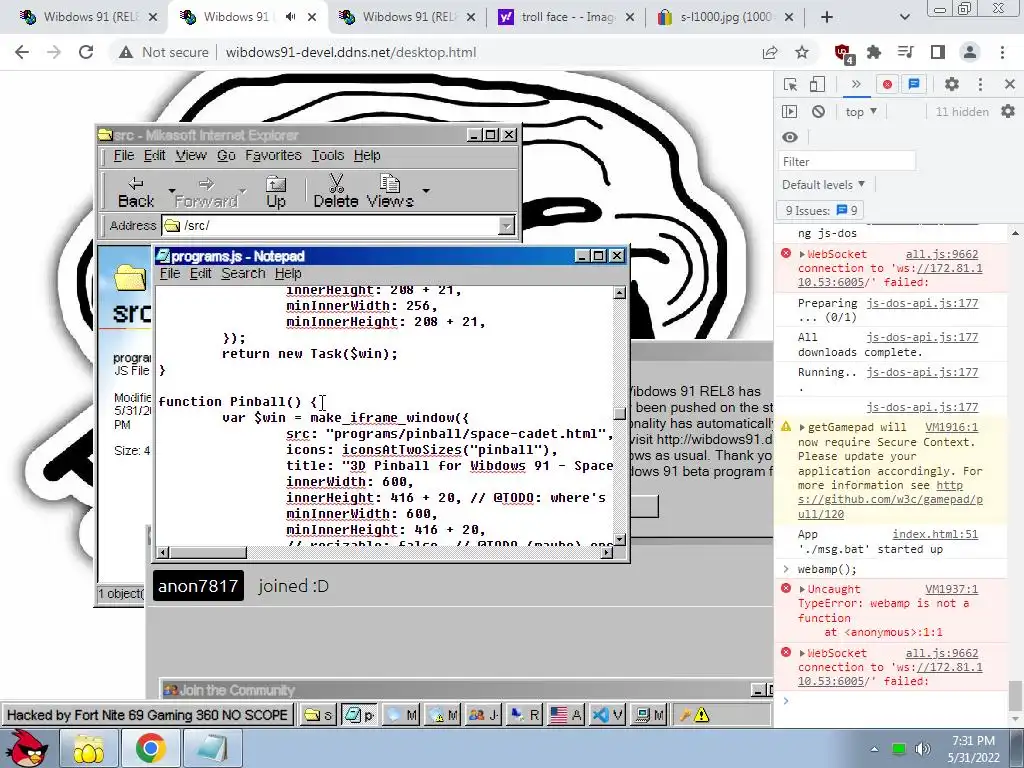Open a new browser tab with the plus
The image size is (1024, 768).
pyautogui.click(x=827, y=17)
